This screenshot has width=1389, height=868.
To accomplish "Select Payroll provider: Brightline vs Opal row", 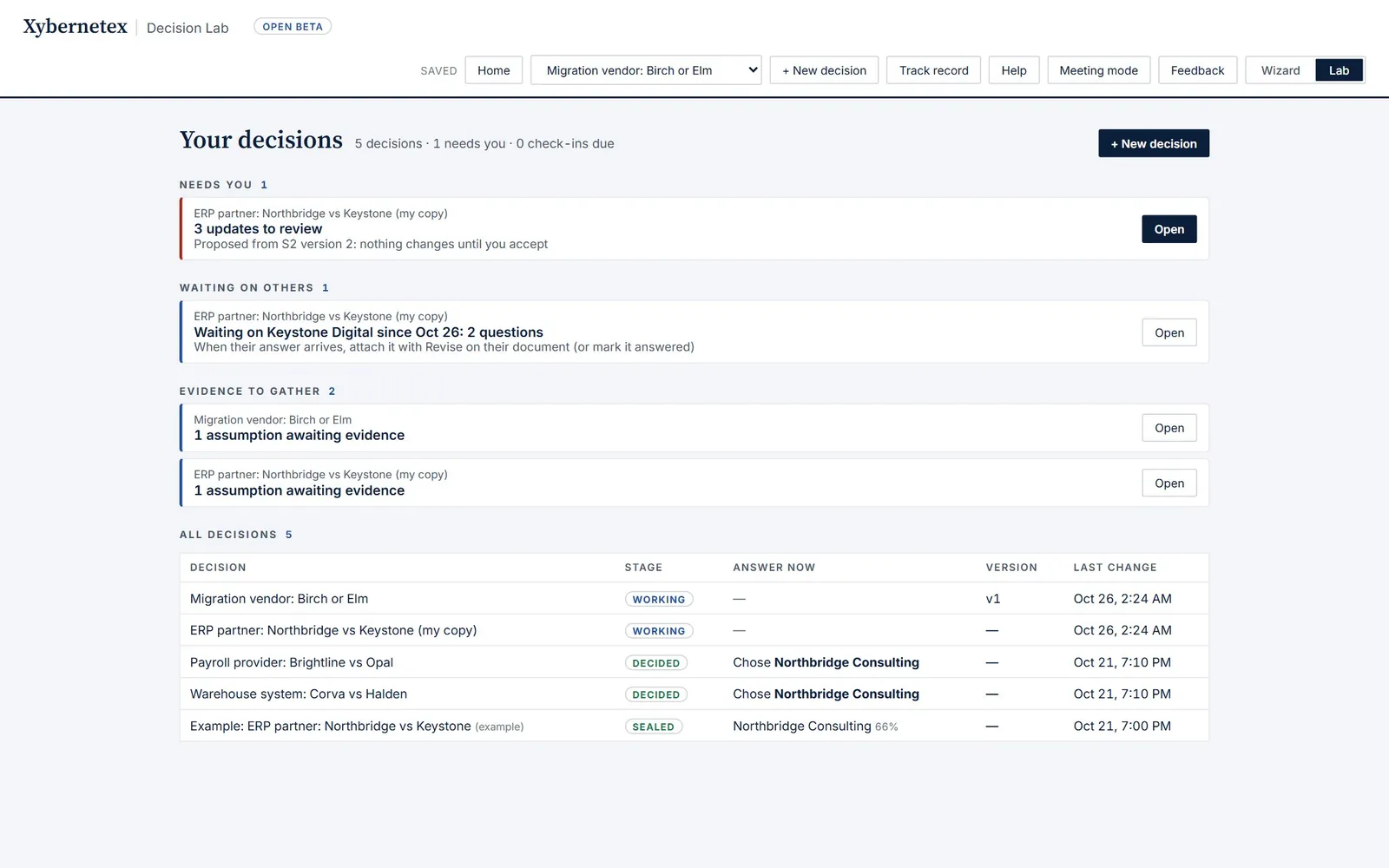I will click(694, 662).
